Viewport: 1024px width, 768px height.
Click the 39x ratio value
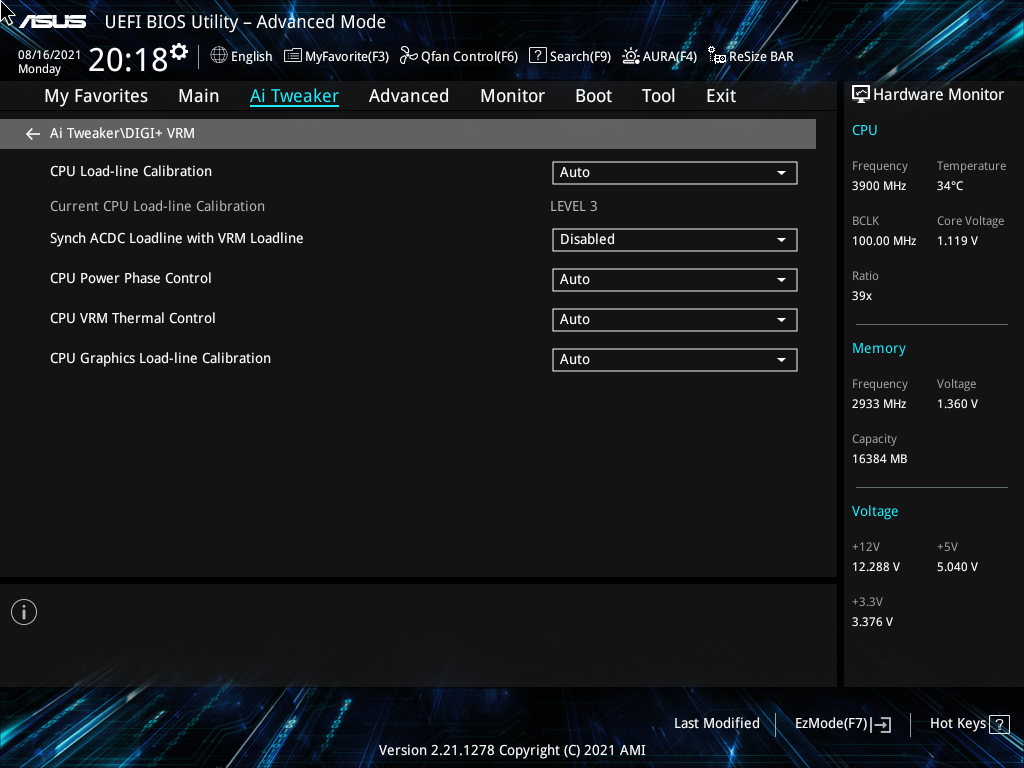[x=861, y=296]
